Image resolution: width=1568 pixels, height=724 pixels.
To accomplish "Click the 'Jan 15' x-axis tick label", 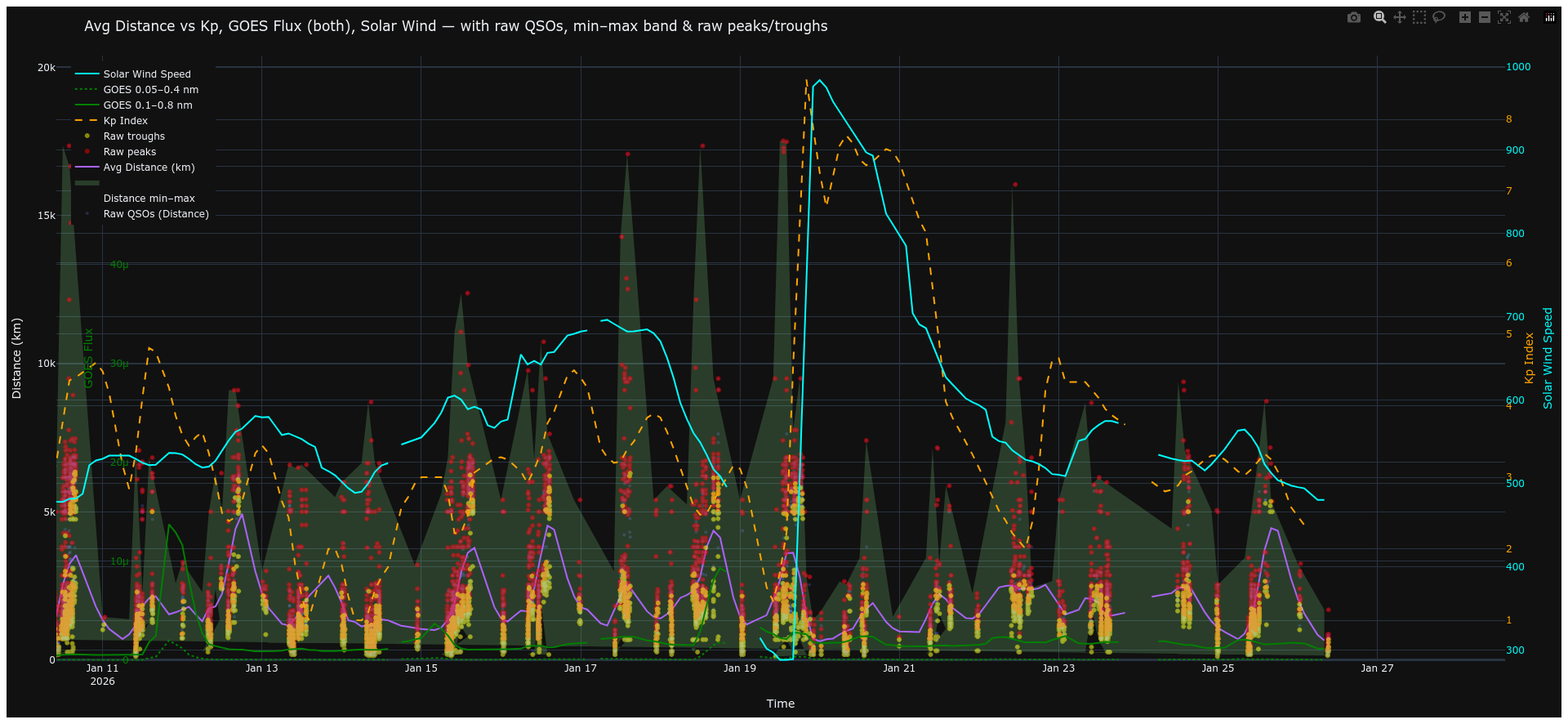I will click(421, 668).
